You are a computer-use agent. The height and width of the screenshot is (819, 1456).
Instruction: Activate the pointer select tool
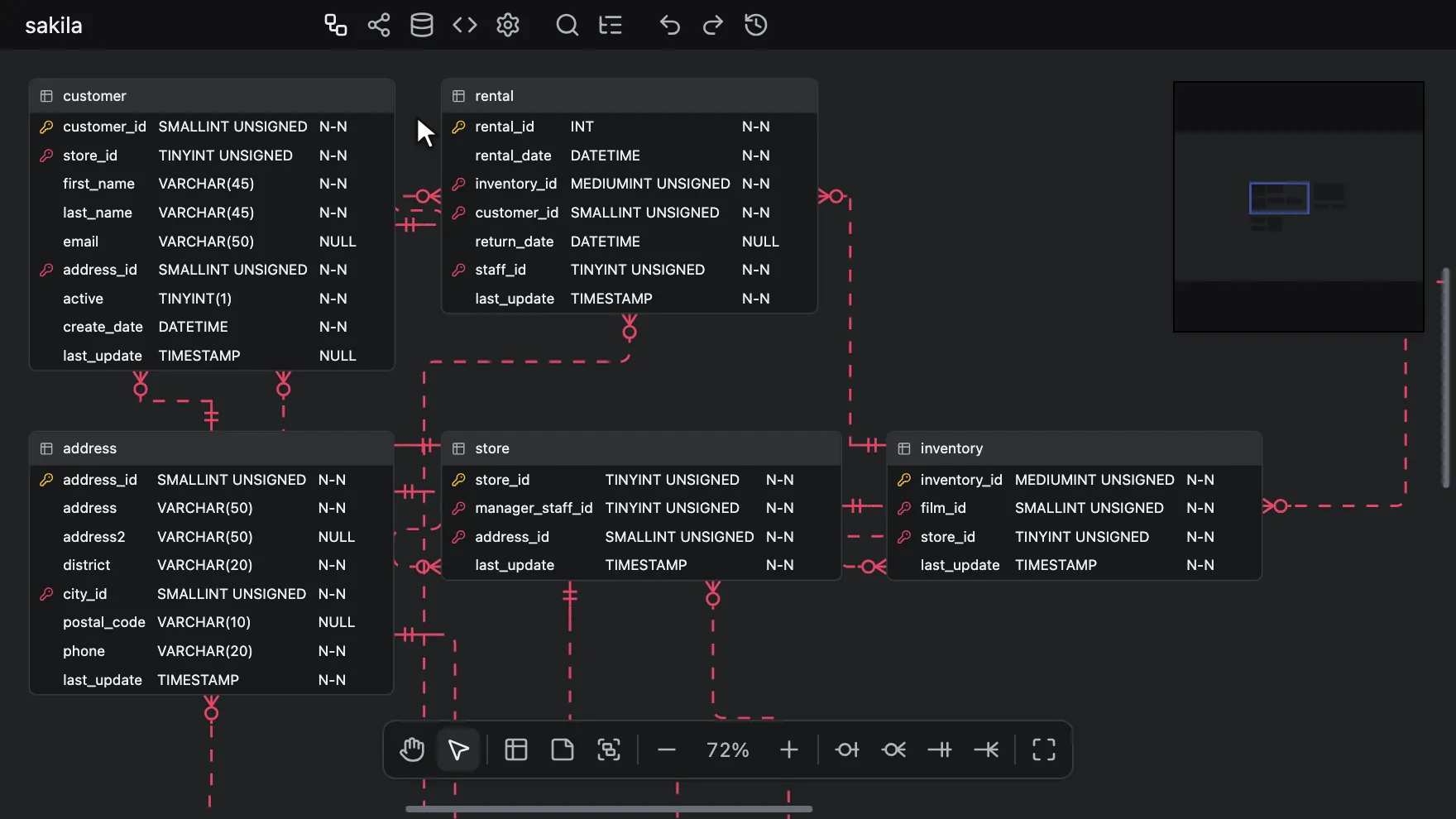(x=458, y=750)
